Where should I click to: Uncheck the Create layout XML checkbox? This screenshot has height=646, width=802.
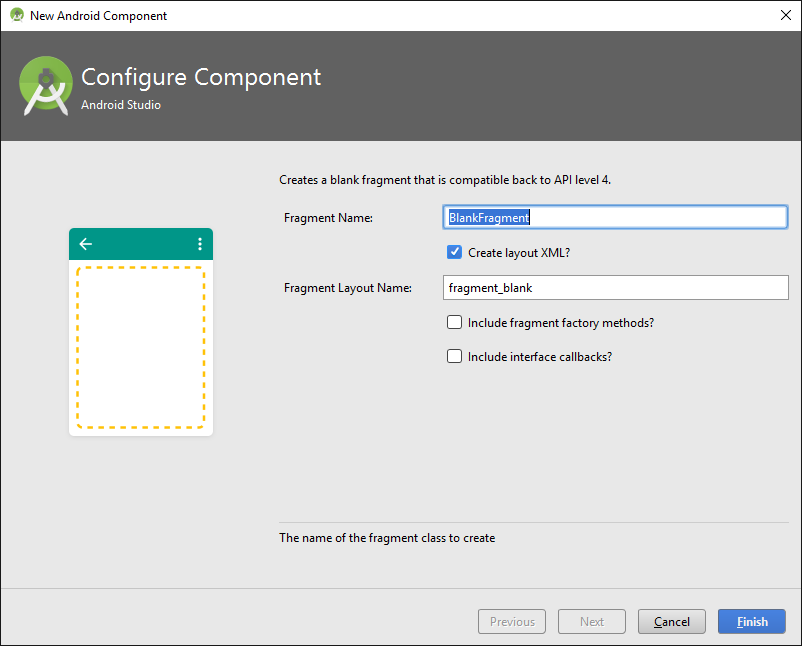[455, 253]
